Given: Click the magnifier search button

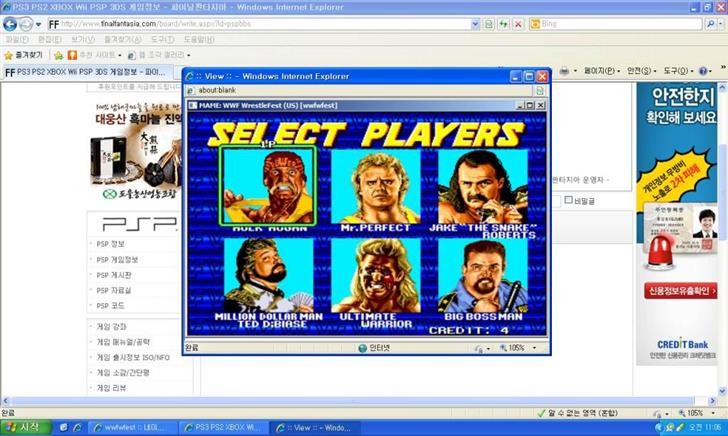Looking at the screenshot, I should (x=710, y=24).
